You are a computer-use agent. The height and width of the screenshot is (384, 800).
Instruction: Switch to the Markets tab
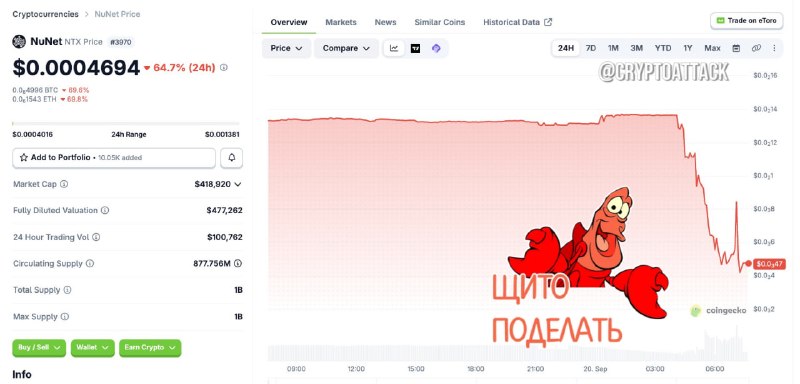[341, 22]
